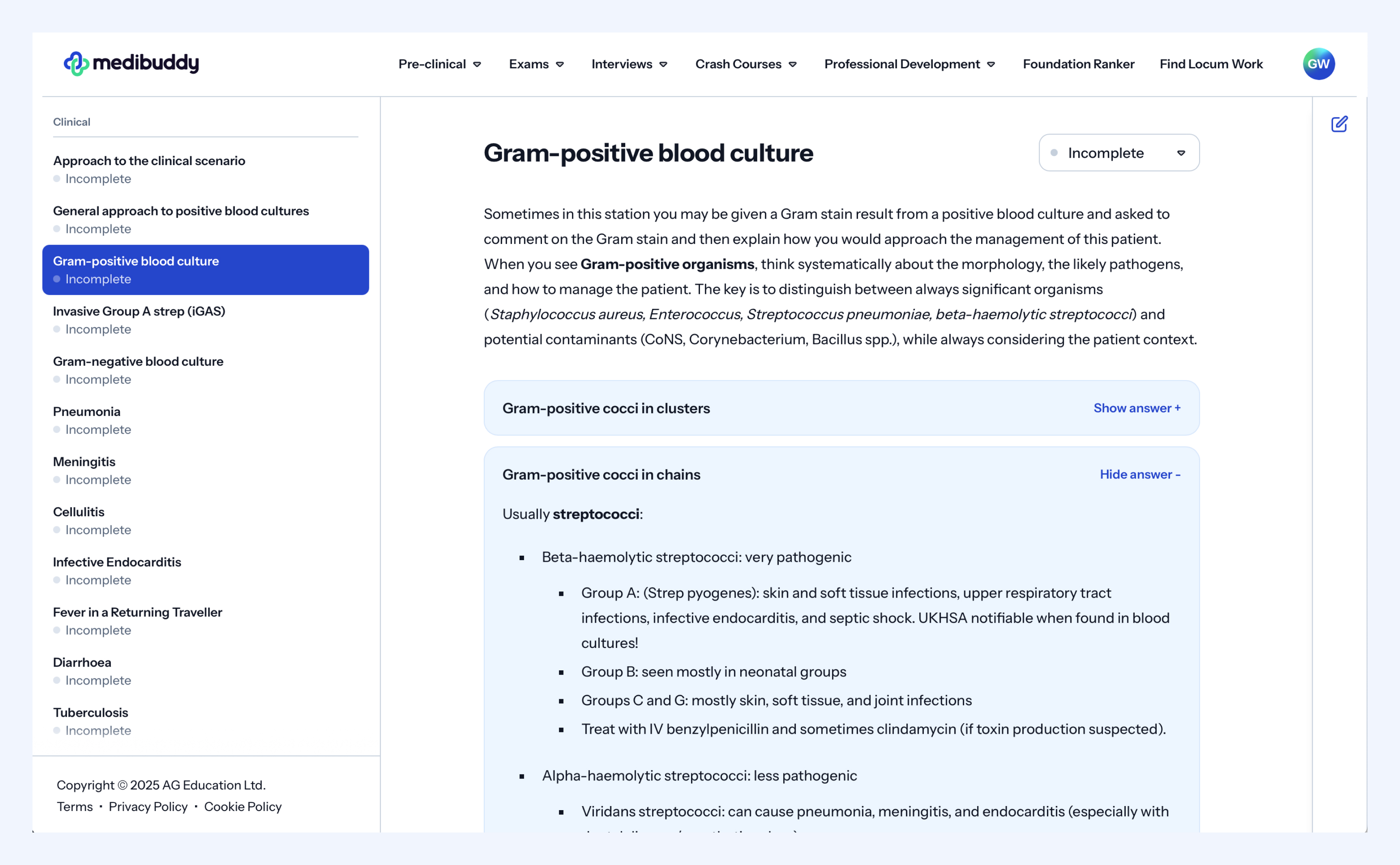Click the Interviews caret icon
1400x865 pixels.
[x=664, y=65]
